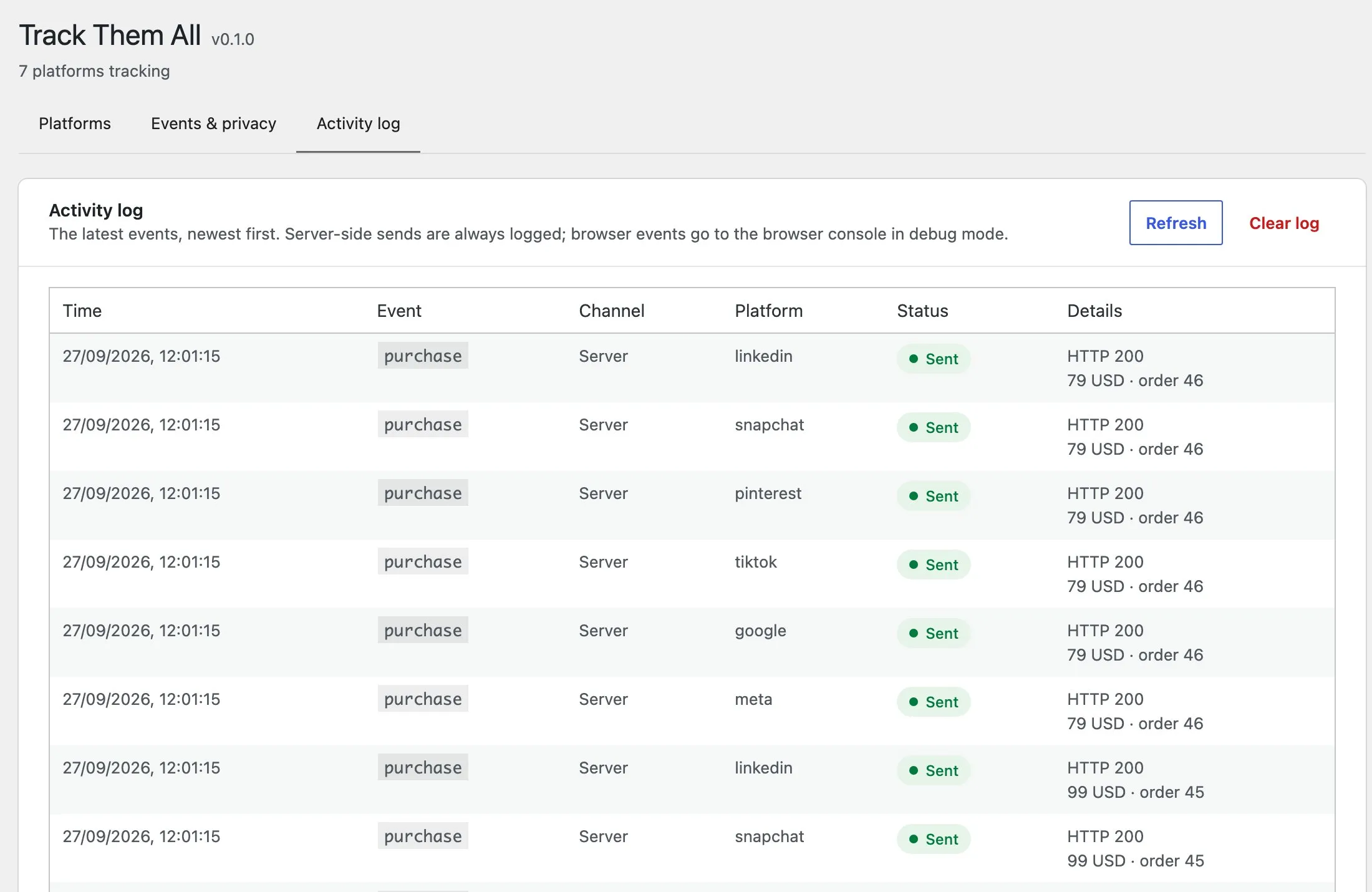This screenshot has width=1372, height=892.
Task: Select the pinterest platform cell
Action: (x=768, y=493)
